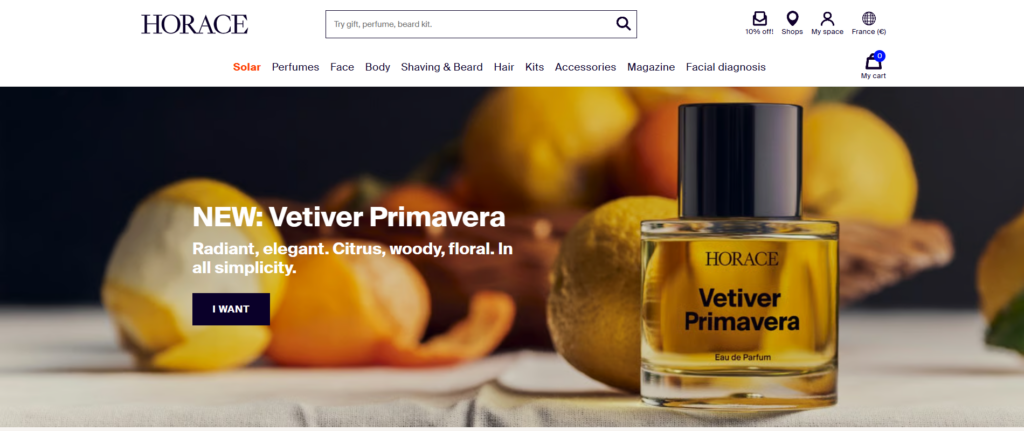This screenshot has height=431, width=1024.
Task: Open the Body category menu
Action: (377, 67)
